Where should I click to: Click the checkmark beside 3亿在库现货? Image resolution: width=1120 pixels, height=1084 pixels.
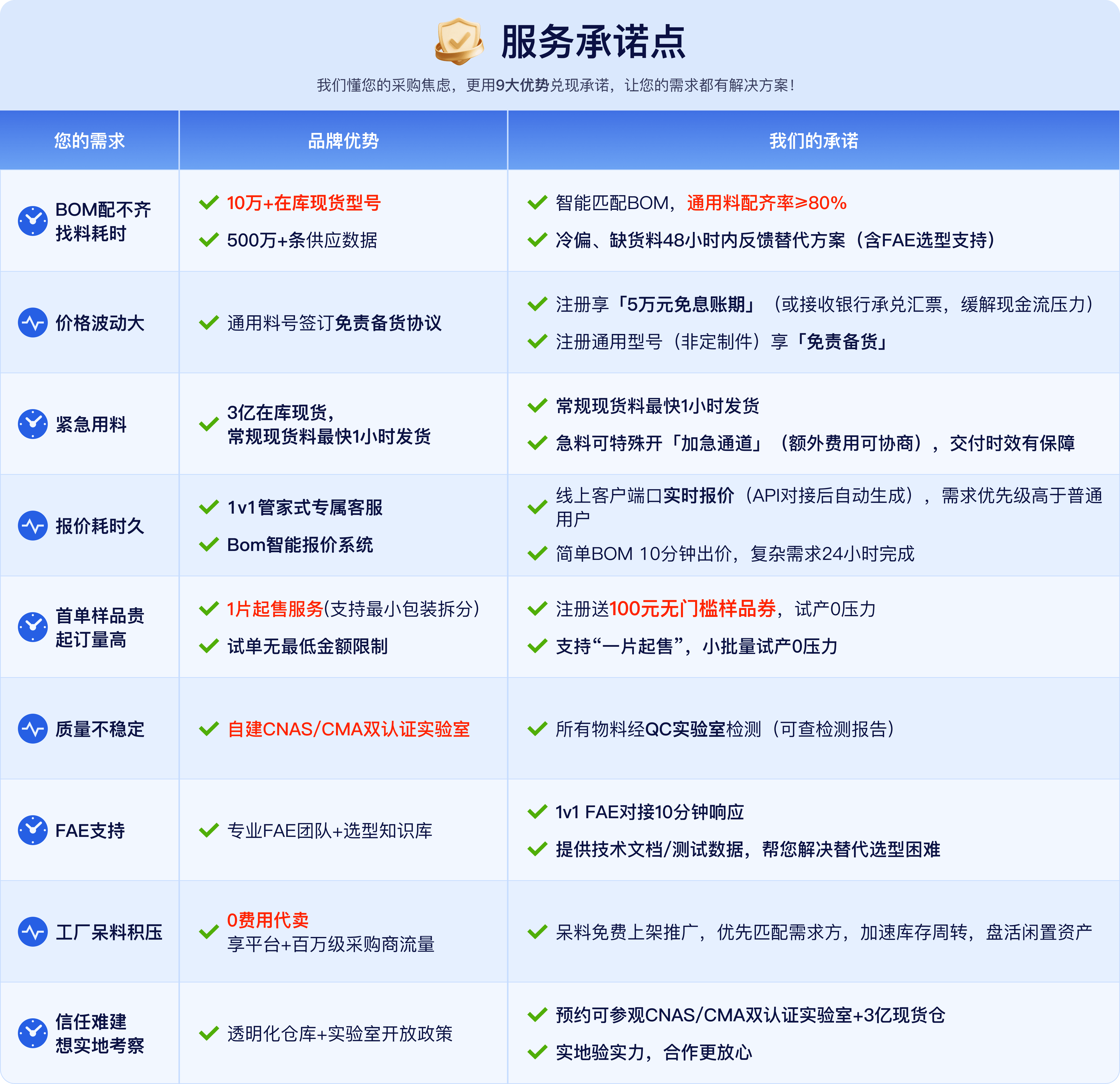[209, 425]
